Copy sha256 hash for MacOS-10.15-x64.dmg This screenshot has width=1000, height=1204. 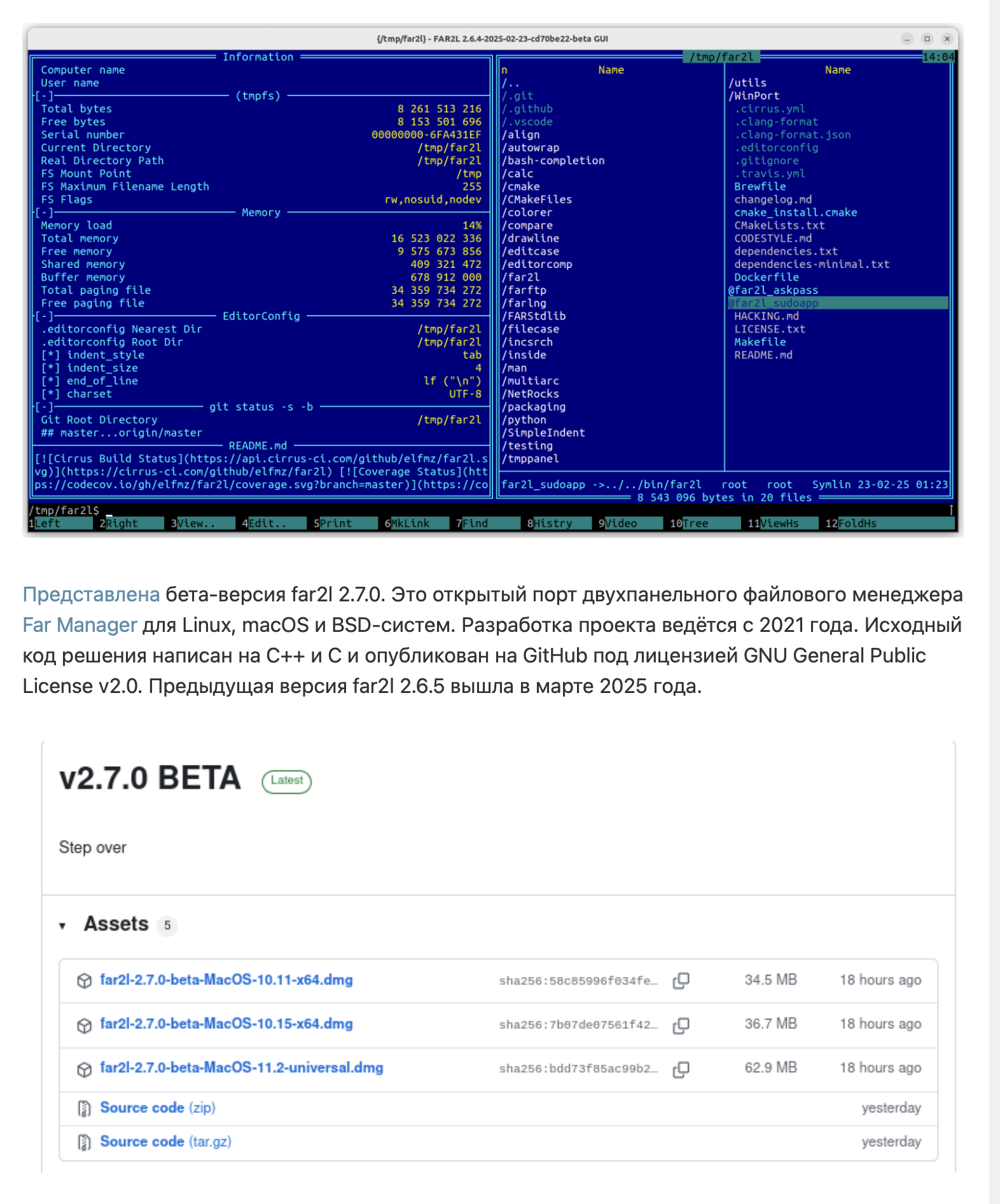click(681, 1025)
